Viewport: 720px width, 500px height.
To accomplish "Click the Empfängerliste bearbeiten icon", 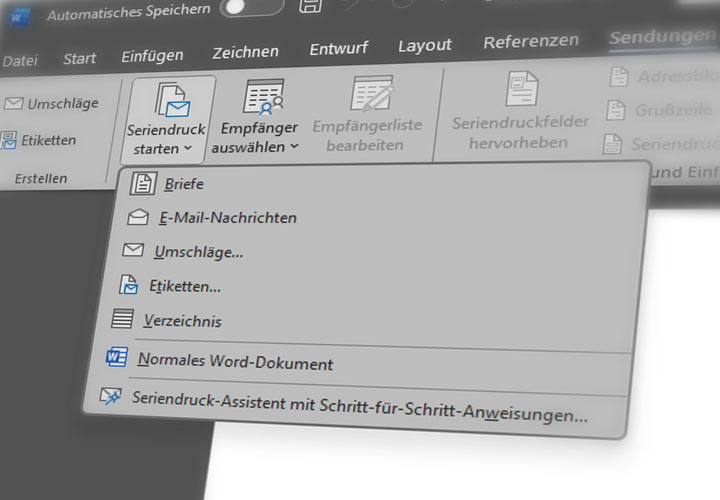I will tap(371, 94).
